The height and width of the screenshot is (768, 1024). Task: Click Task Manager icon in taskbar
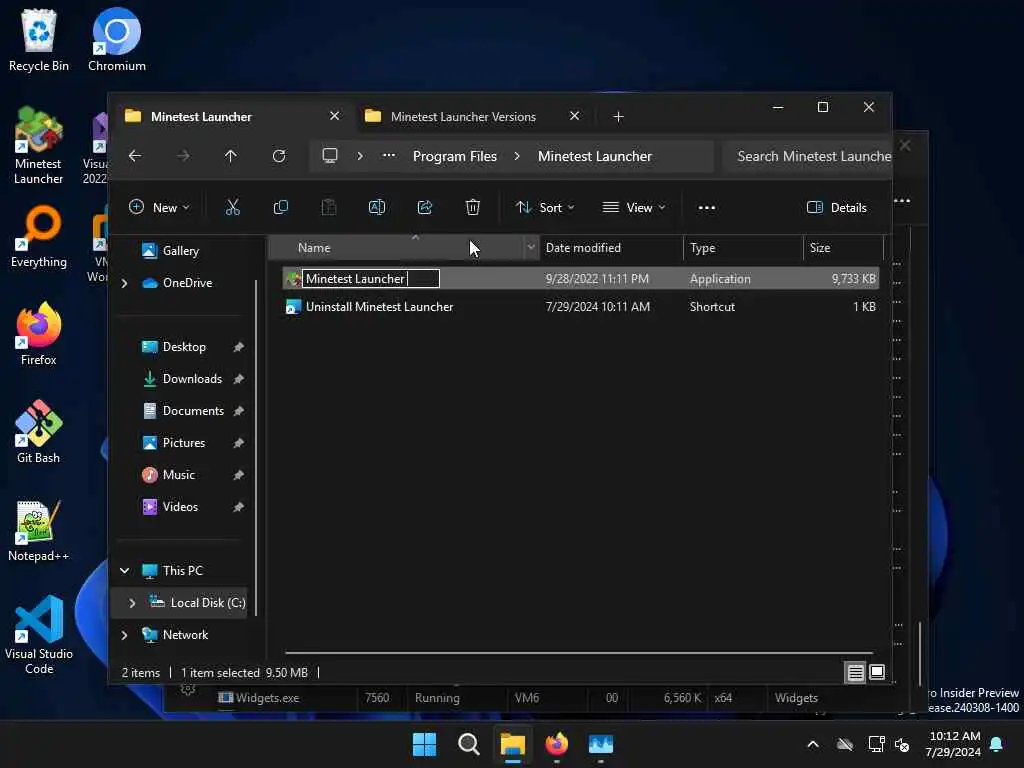[x=601, y=744]
